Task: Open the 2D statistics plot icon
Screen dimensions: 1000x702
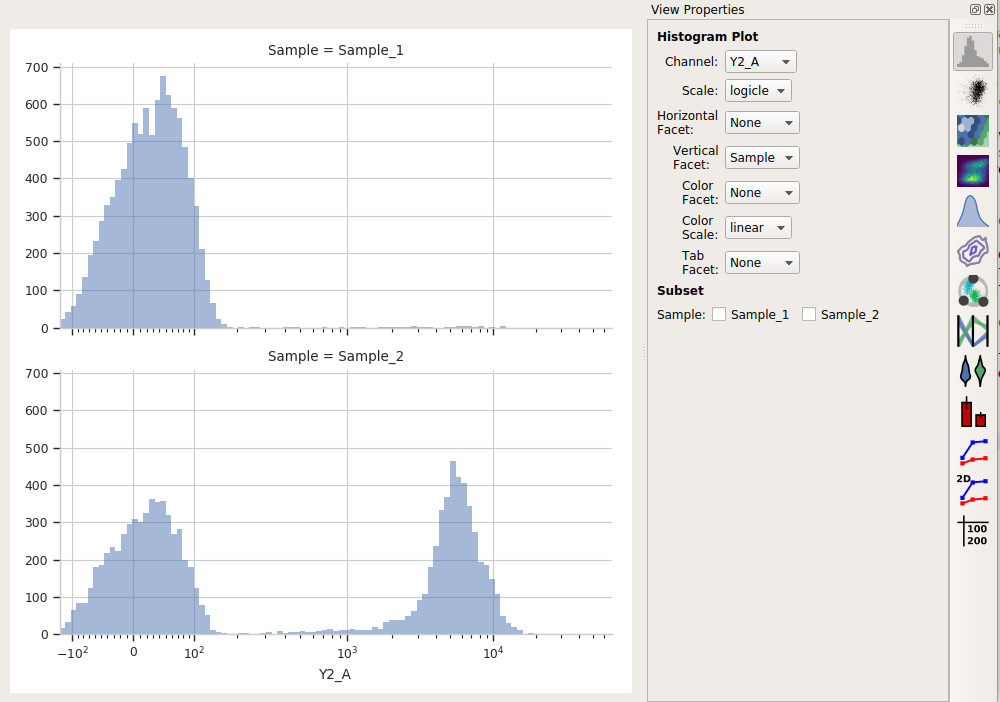Action: (973, 491)
